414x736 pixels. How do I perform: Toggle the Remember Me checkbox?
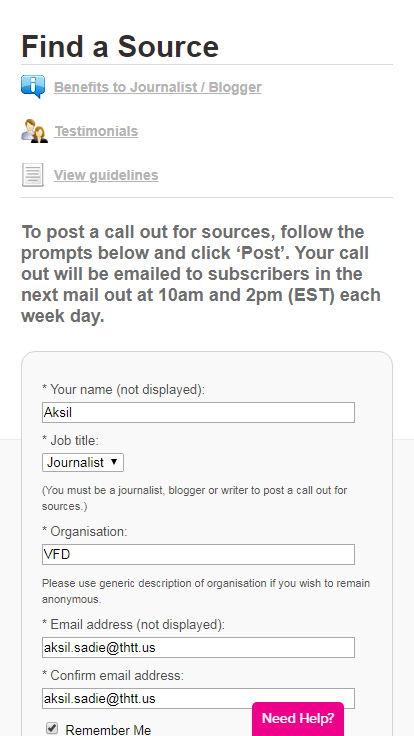(x=52, y=728)
